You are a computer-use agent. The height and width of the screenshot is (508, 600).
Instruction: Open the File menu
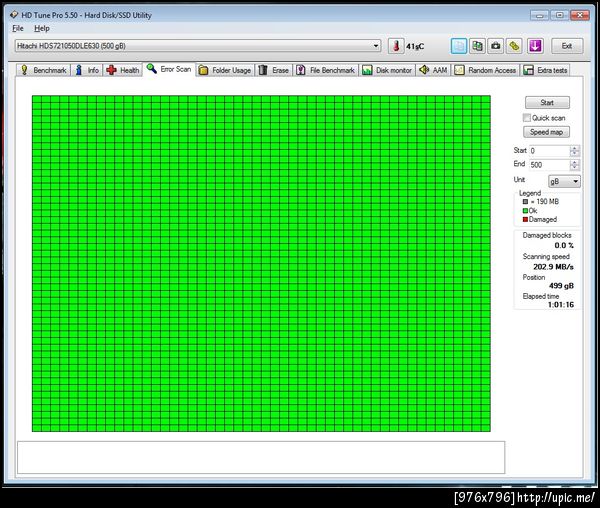coord(18,28)
